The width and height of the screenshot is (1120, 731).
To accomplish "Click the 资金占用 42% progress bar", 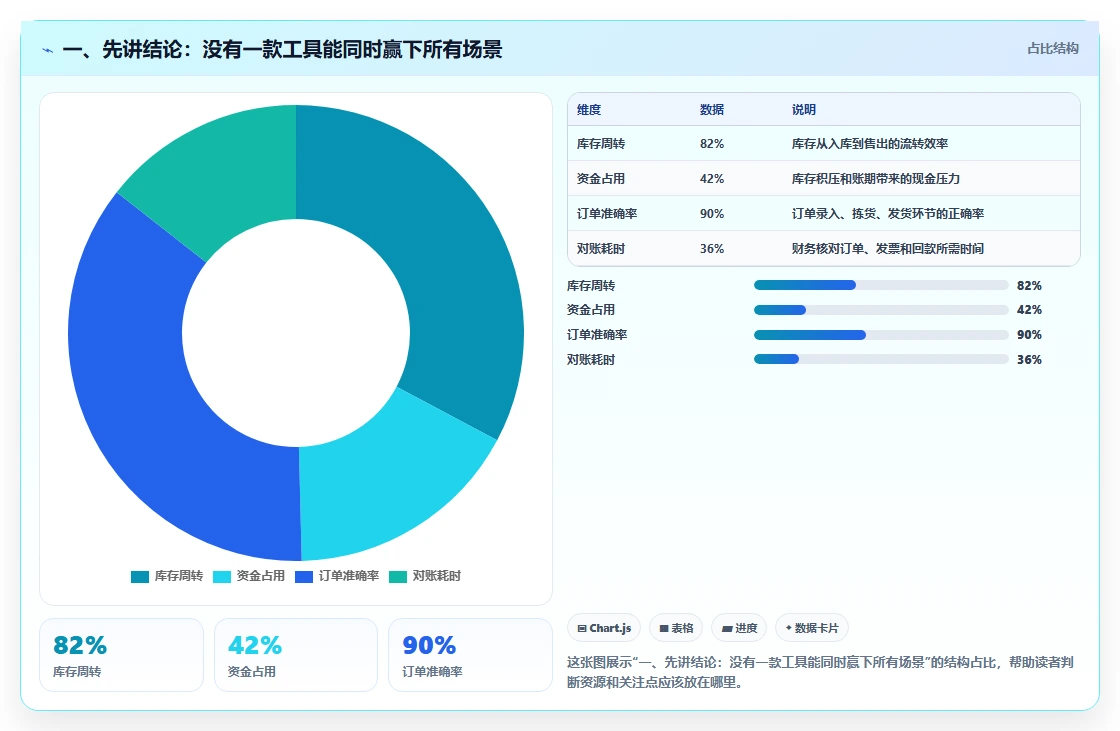I will click(881, 310).
